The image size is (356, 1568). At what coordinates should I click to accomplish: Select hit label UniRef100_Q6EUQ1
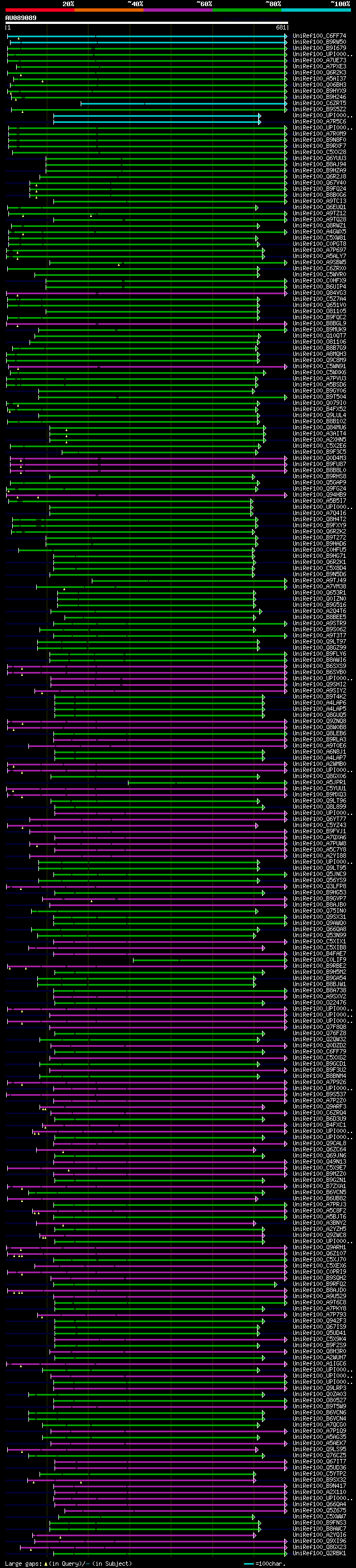pos(319,207)
